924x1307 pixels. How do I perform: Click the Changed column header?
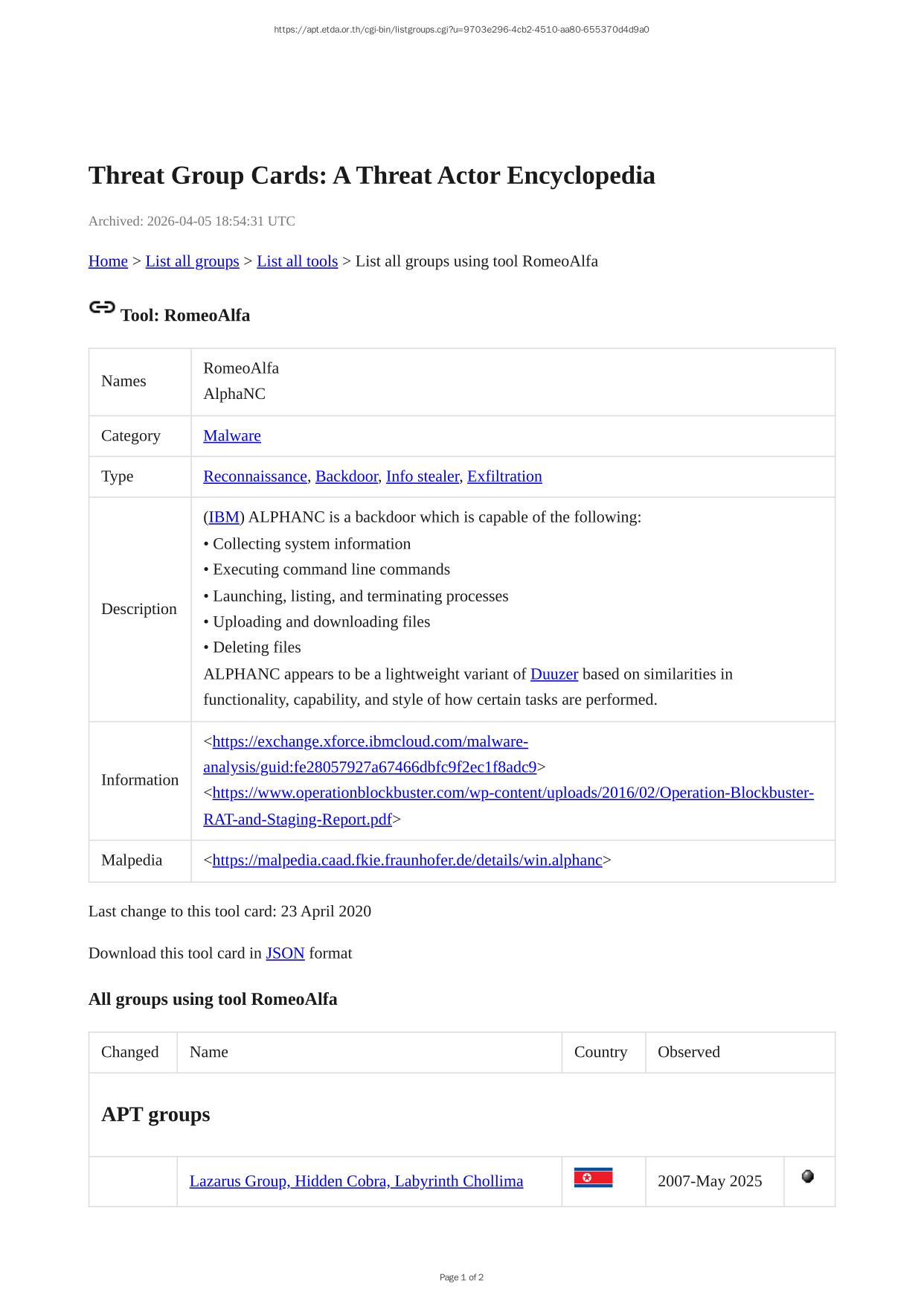click(x=130, y=1052)
